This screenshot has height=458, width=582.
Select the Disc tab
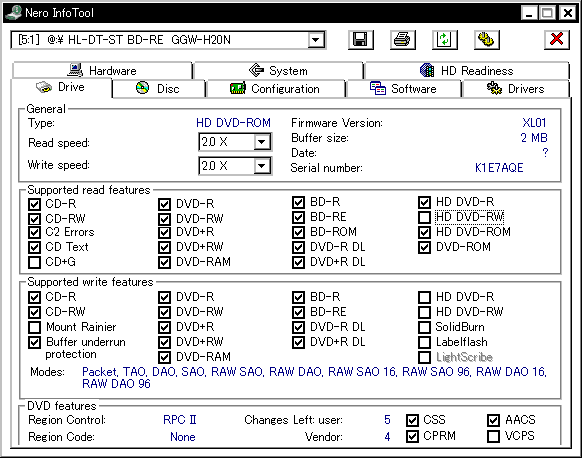click(158, 89)
